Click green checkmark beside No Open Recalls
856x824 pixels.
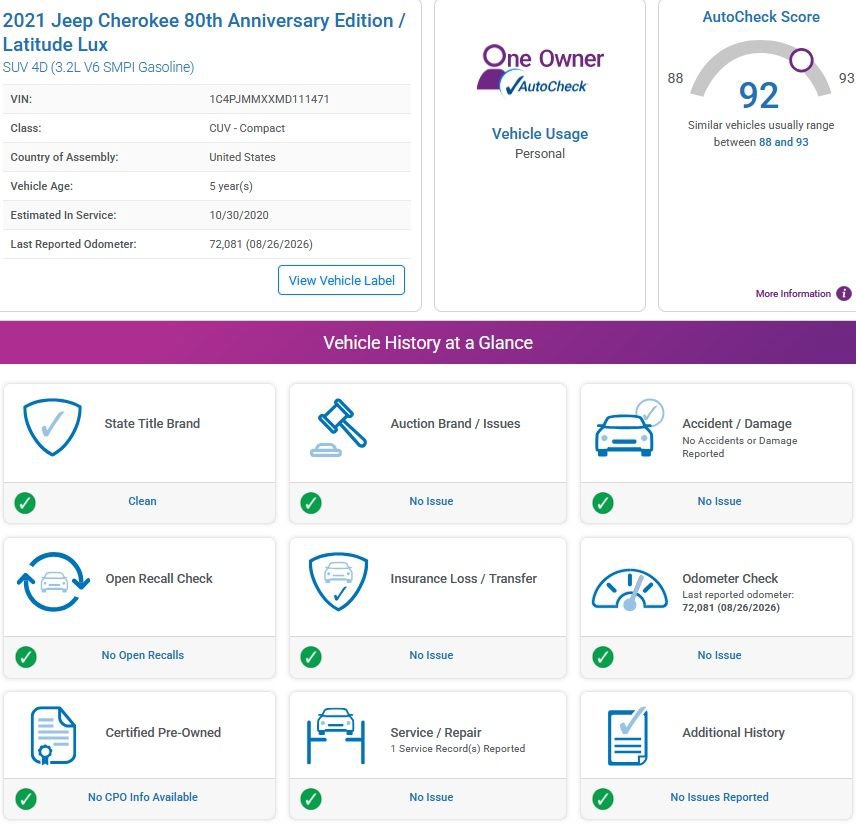click(26, 657)
